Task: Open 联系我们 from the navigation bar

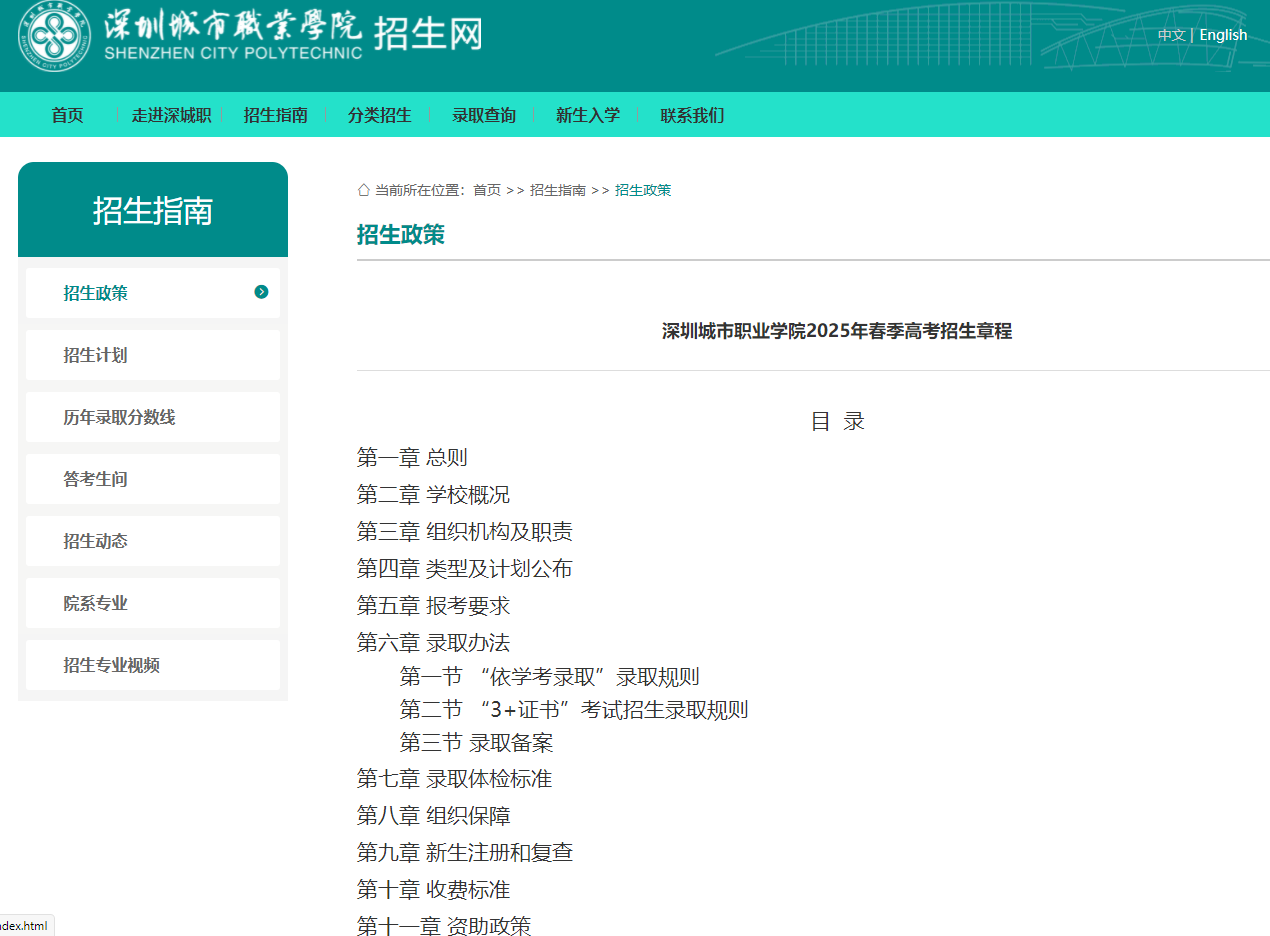Action: 692,115
